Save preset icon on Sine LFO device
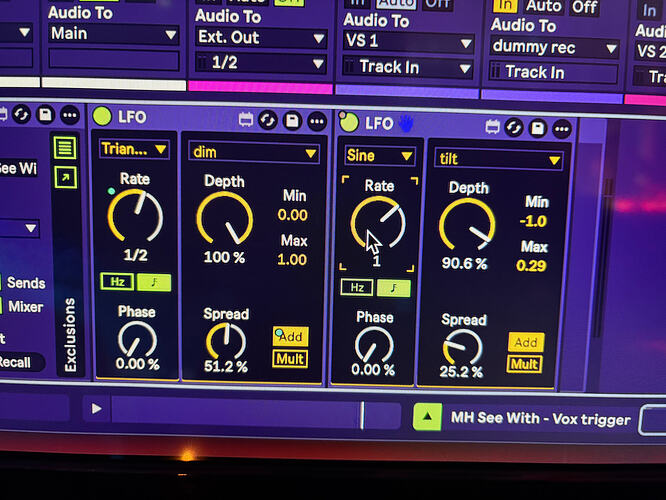 [538, 128]
